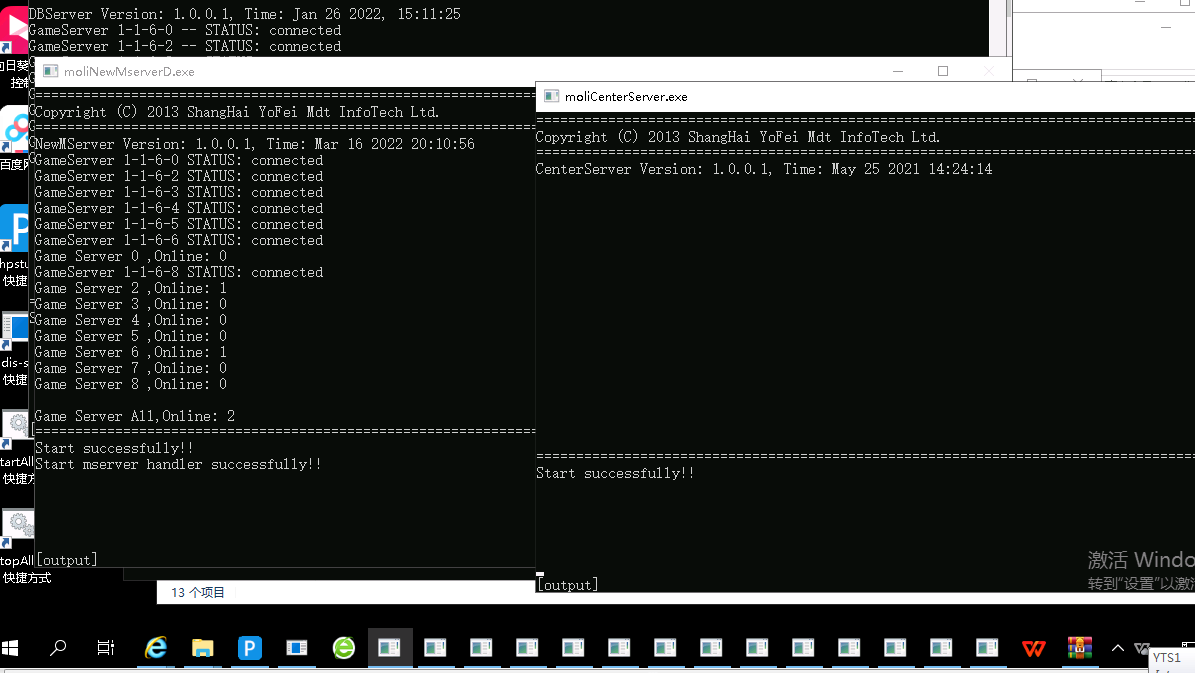
Task: Click the blue P icon on the taskbar
Action: point(249,649)
